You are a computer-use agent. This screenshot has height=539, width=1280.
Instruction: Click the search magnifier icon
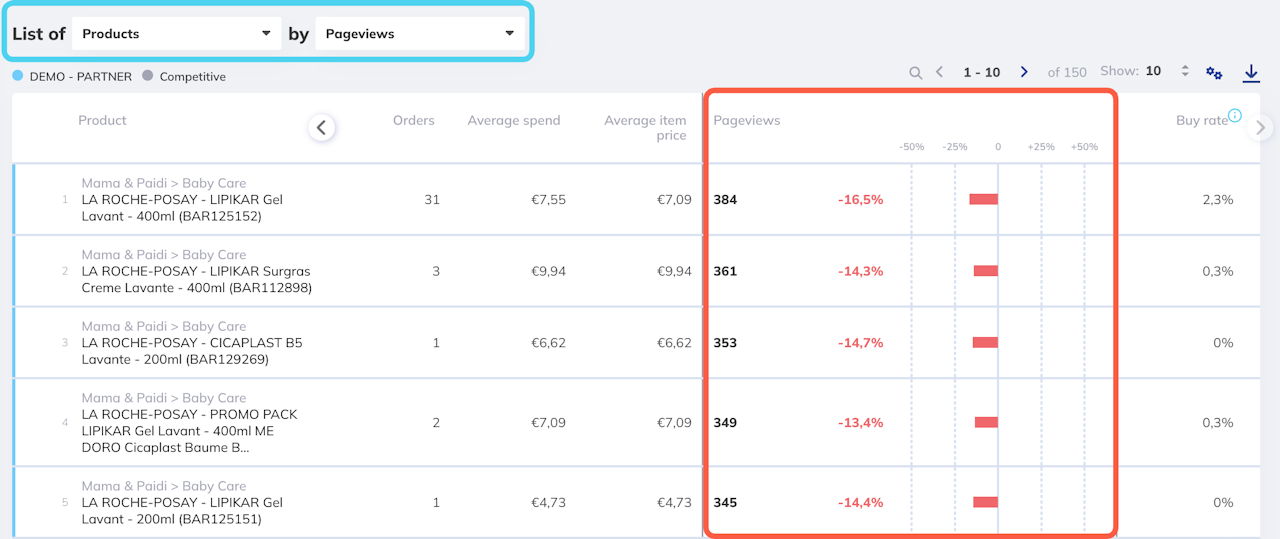pos(915,73)
